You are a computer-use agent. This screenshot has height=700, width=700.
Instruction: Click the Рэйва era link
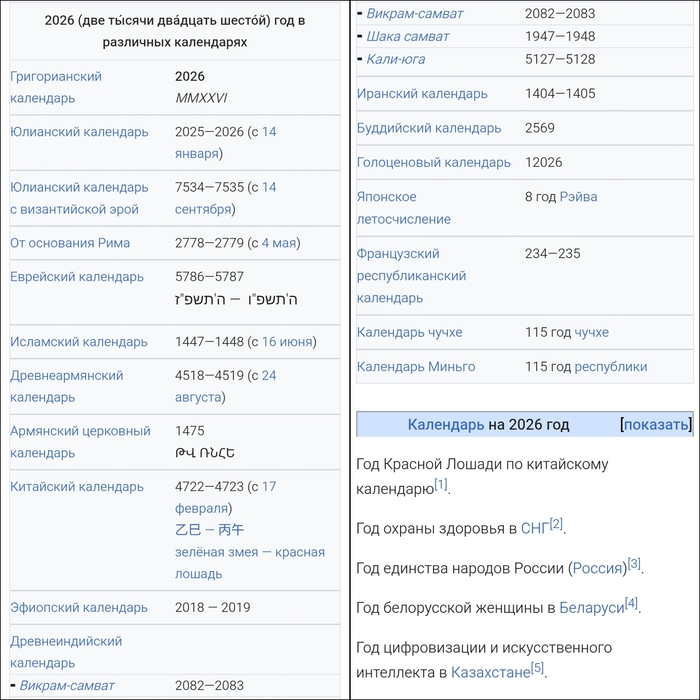point(578,197)
